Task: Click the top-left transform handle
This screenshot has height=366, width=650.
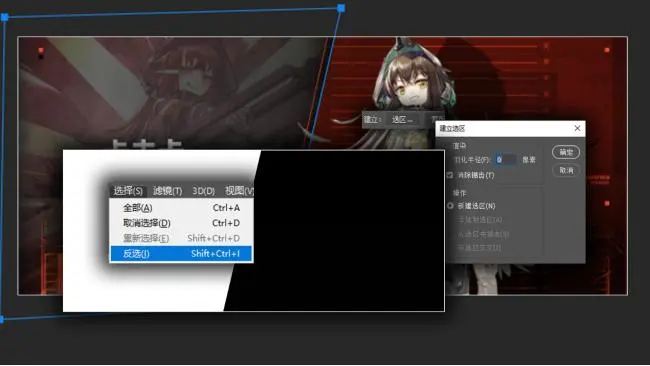Action: pyautogui.click(x=4, y=17)
